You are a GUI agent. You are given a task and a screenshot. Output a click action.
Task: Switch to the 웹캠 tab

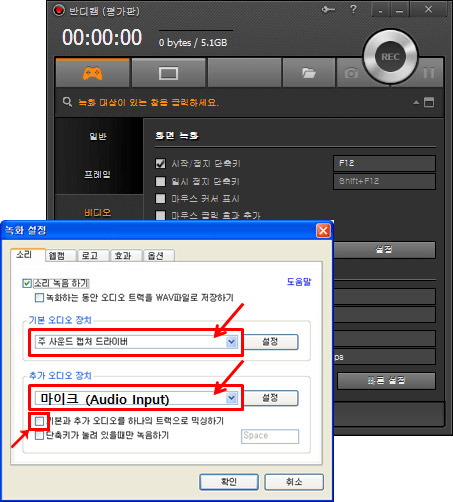pyautogui.click(x=60, y=256)
